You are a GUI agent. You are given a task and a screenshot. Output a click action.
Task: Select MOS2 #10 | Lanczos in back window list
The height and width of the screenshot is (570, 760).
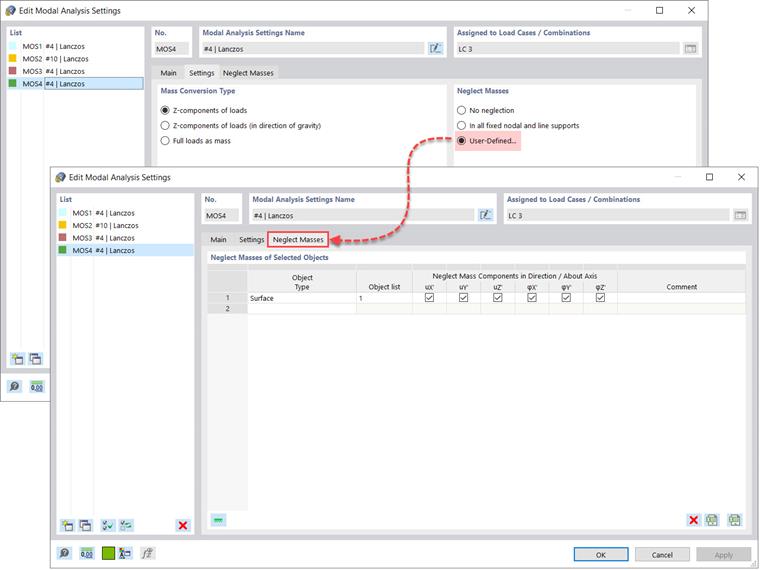tap(75, 59)
